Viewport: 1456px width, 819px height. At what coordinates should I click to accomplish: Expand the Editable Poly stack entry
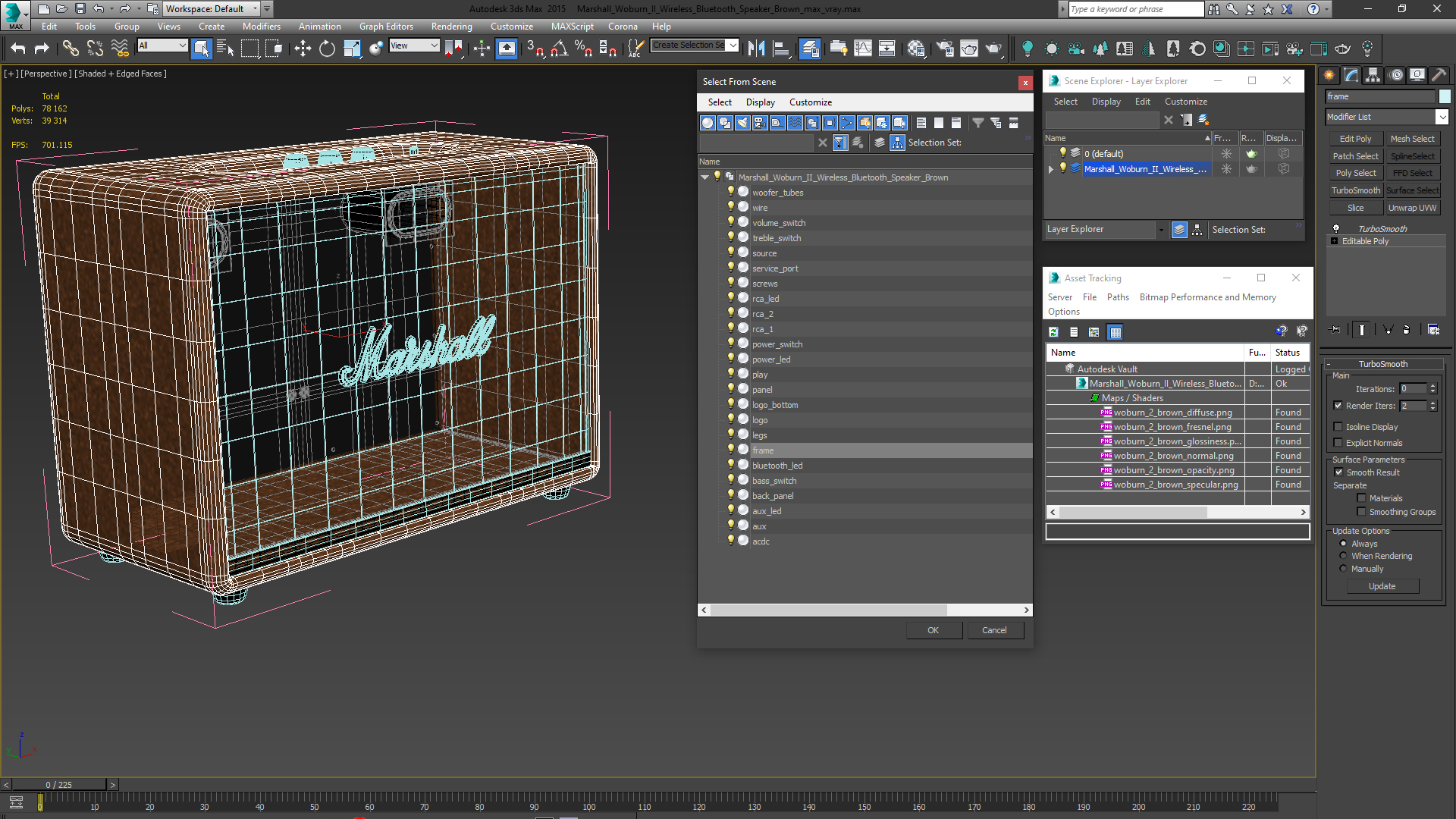click(x=1335, y=241)
